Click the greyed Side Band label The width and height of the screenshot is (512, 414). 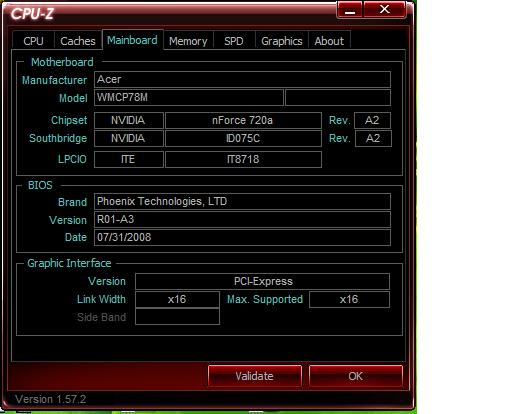(x=102, y=317)
